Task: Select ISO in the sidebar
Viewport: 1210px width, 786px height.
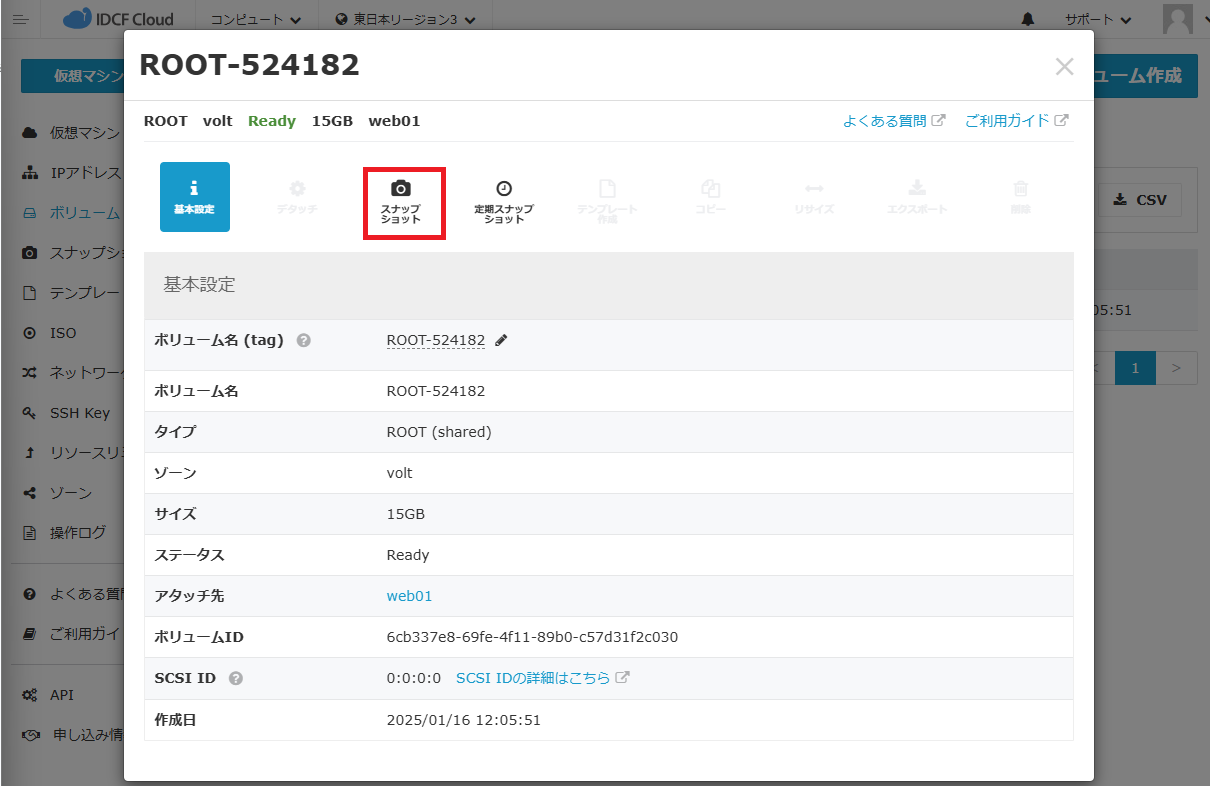Action: click(x=62, y=333)
